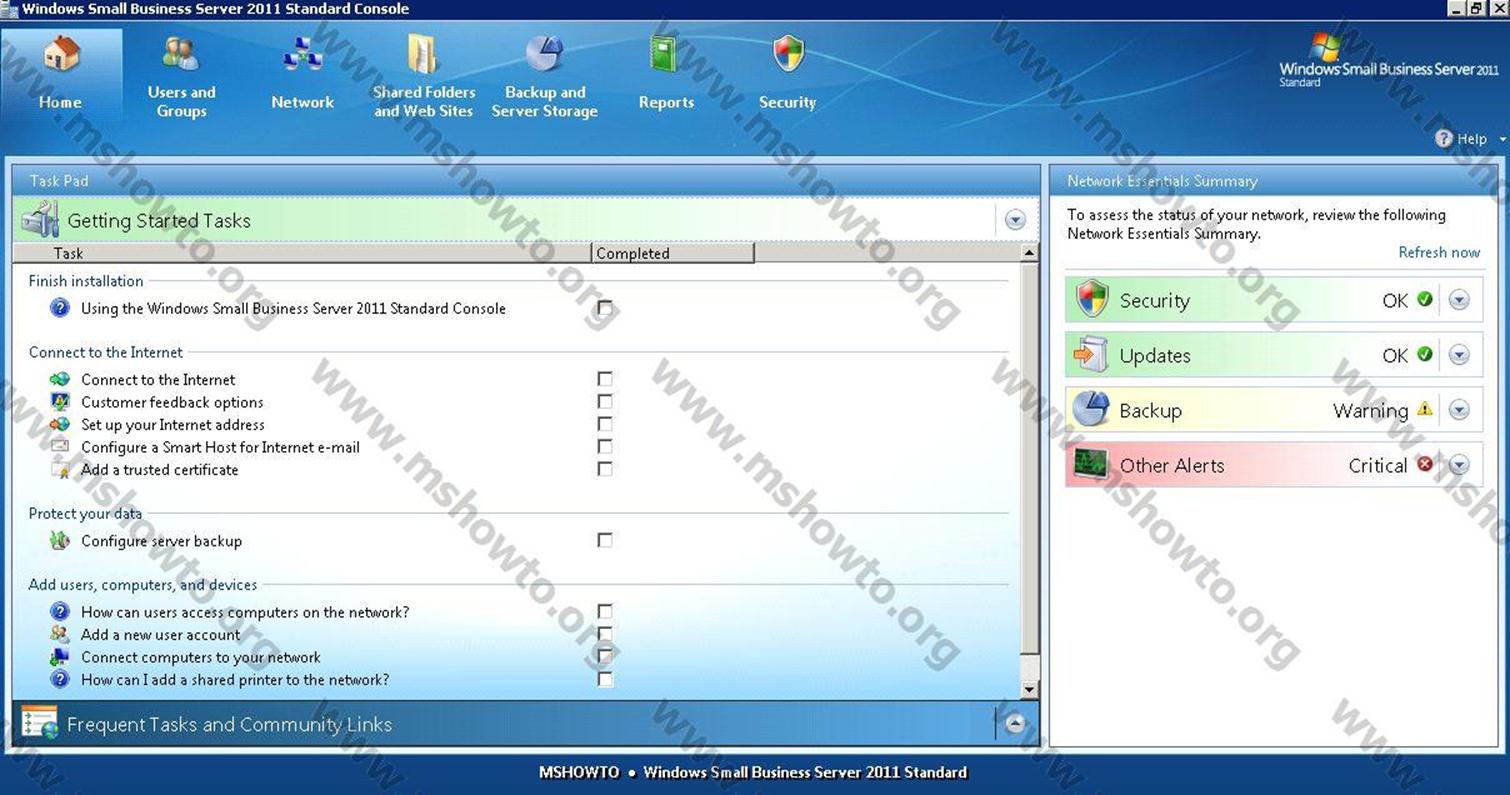Open Configure a Smart Host for Internet e-mail
Viewport: 1510px width, 795px height.
(220, 447)
